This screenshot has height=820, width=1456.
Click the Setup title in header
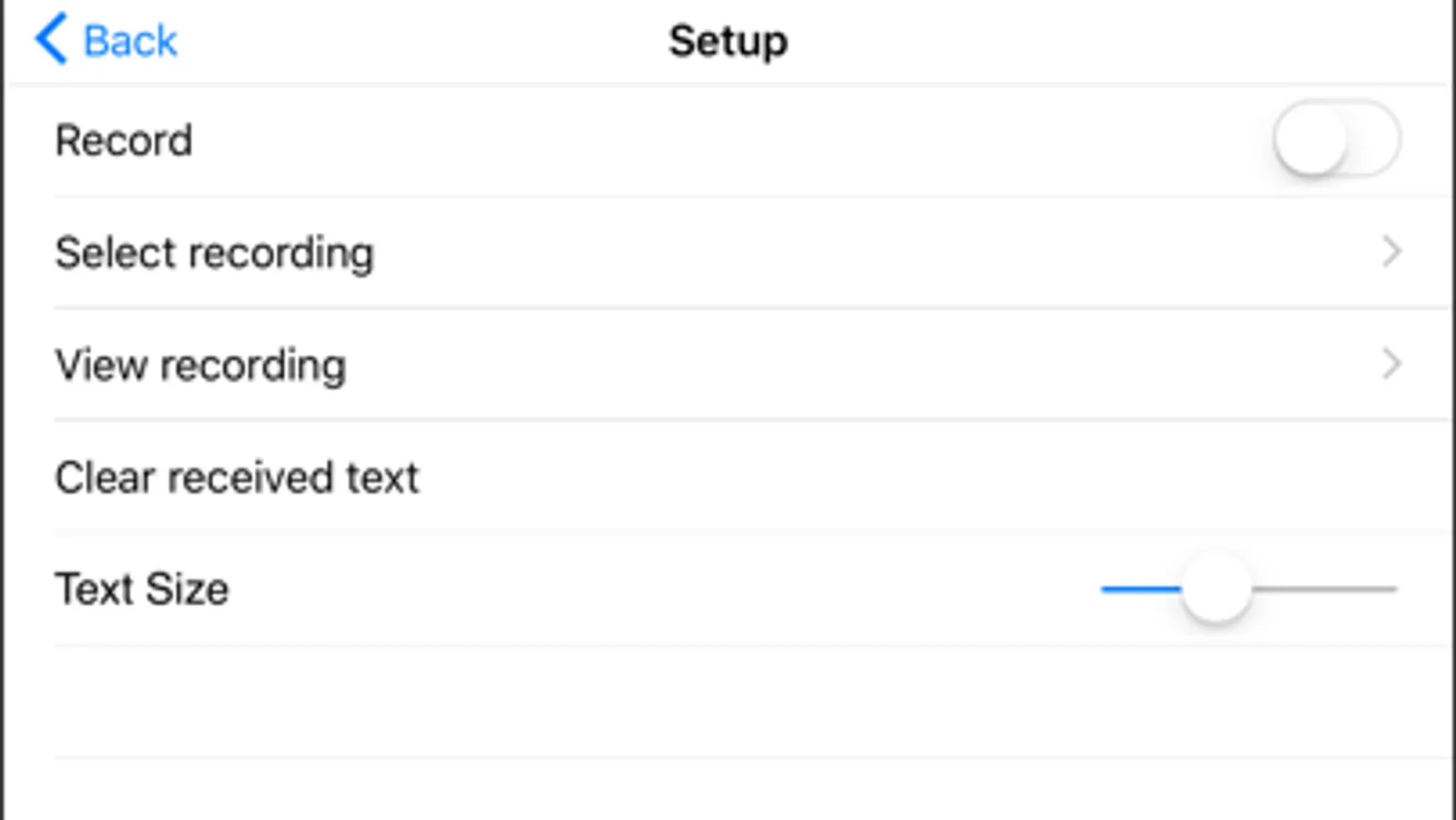(x=728, y=41)
